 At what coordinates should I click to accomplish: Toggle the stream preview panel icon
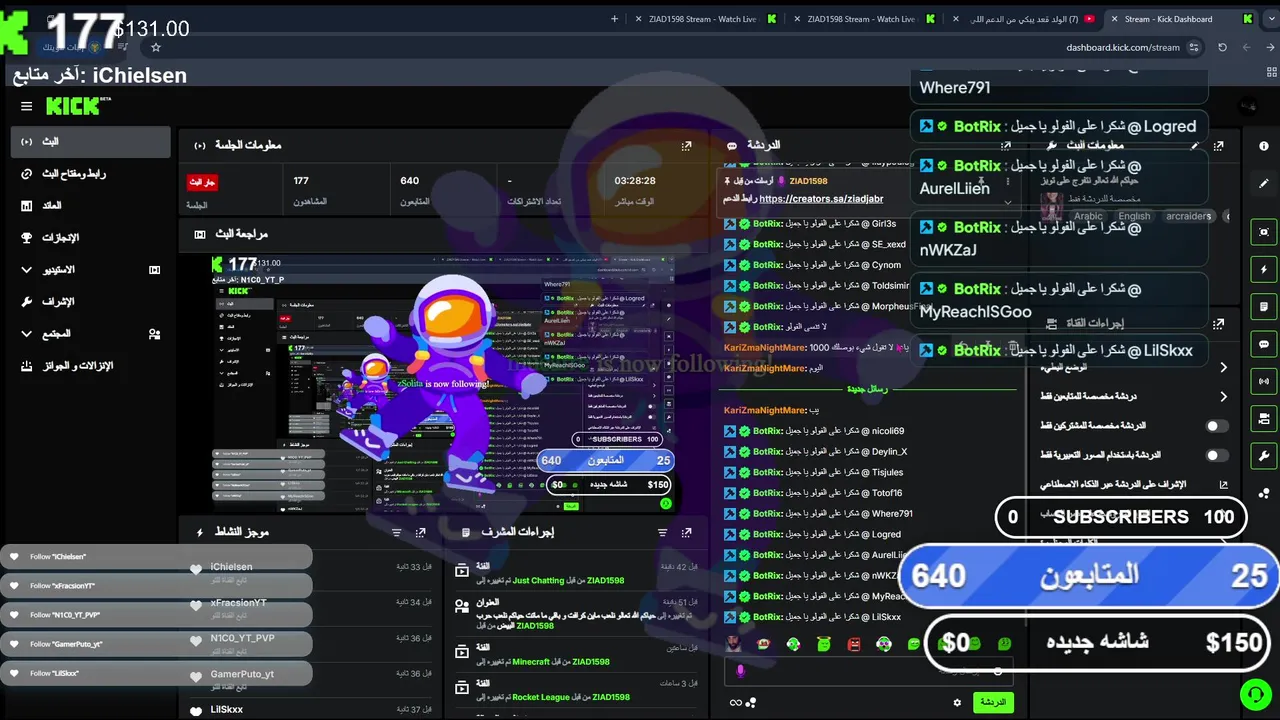point(1264,232)
